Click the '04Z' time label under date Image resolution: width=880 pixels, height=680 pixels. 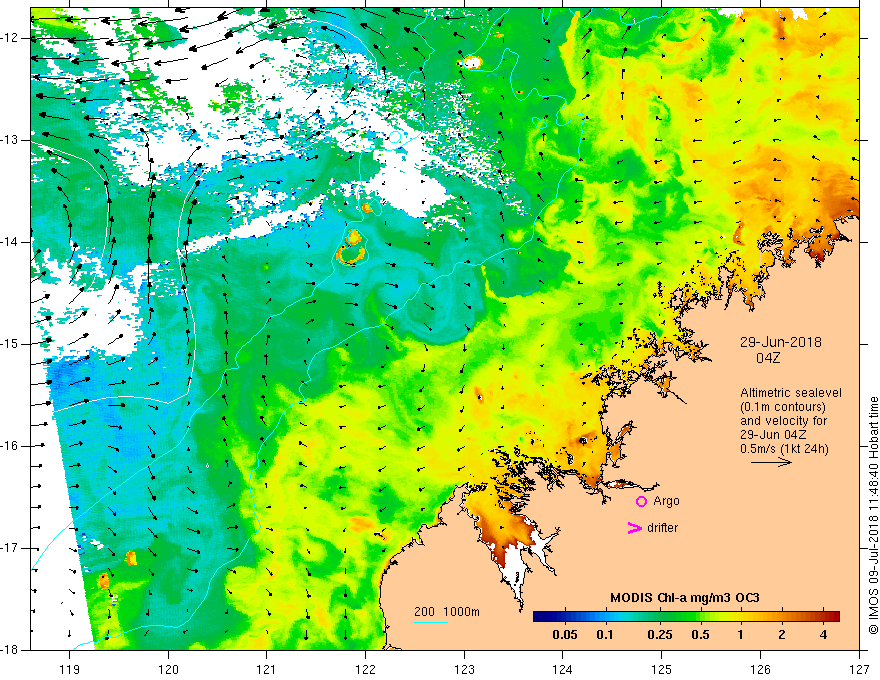coord(768,358)
